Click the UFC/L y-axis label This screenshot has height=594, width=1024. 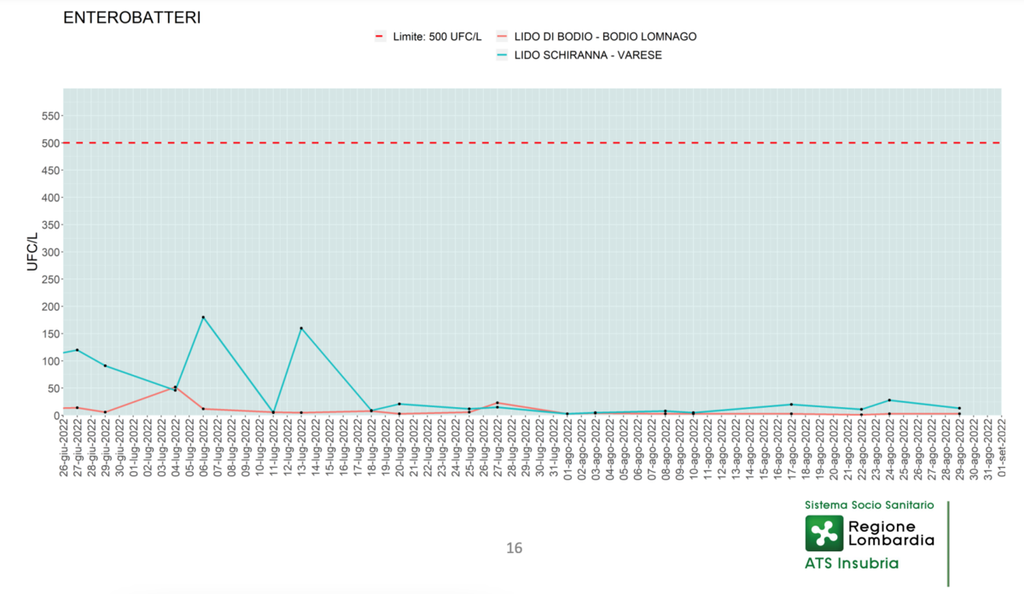click(32, 252)
